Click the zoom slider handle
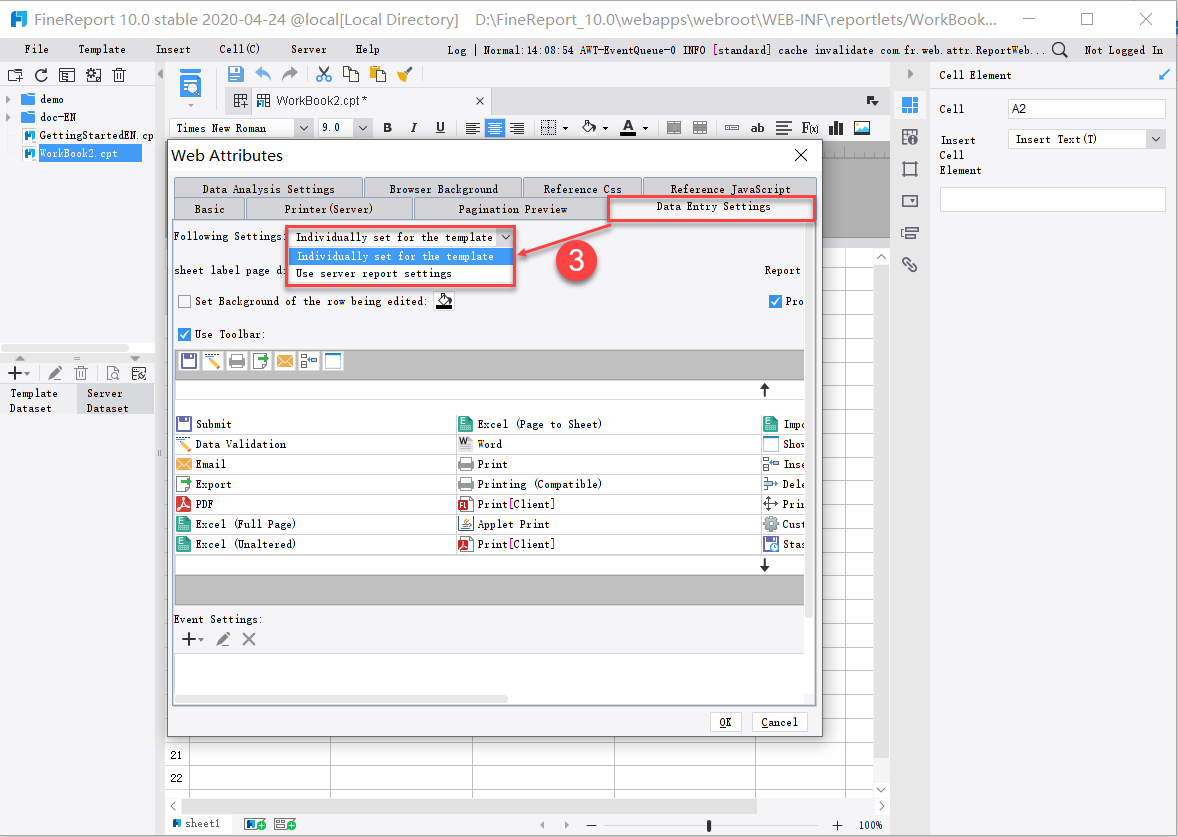 (x=708, y=825)
